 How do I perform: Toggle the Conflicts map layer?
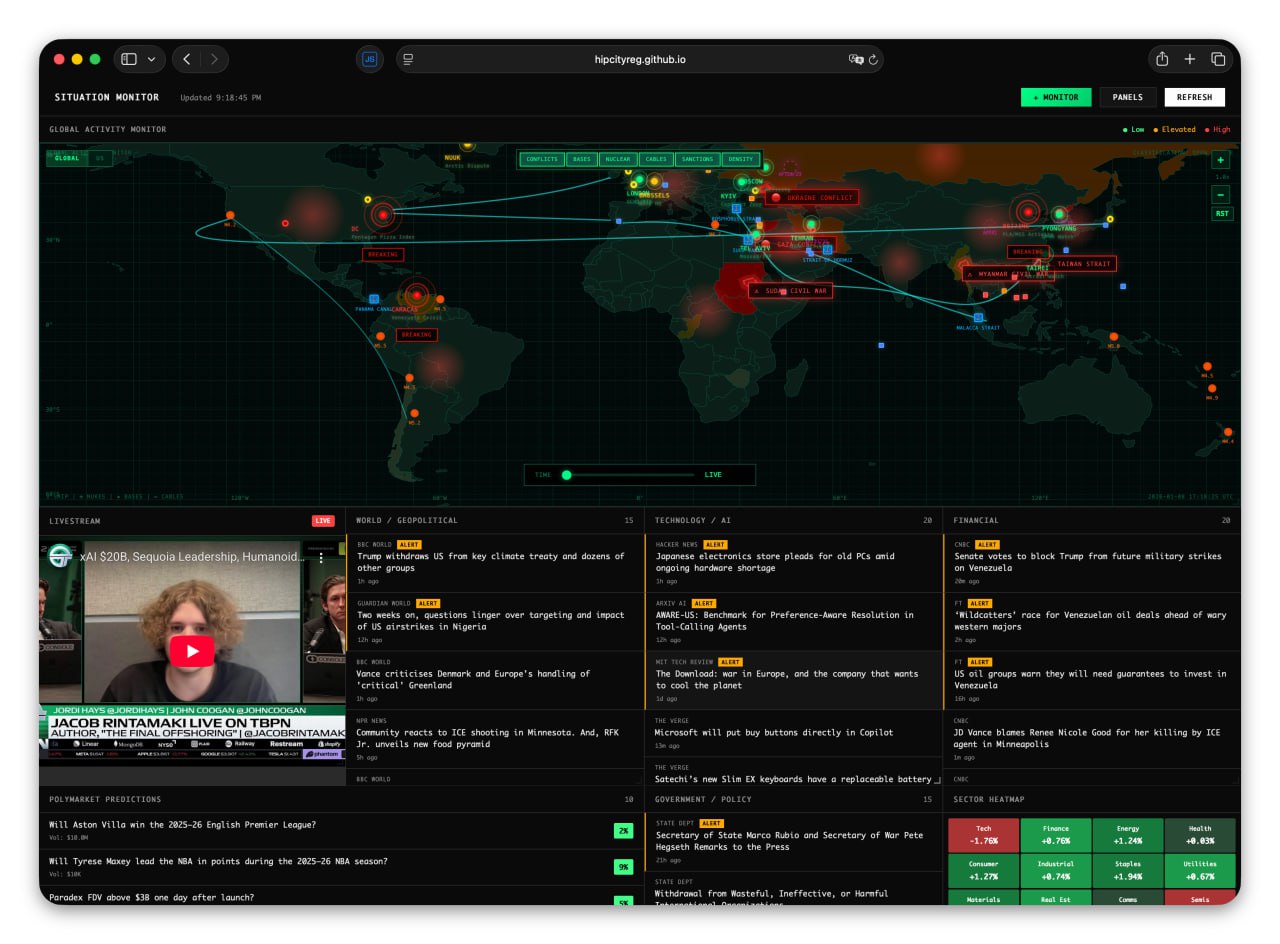pos(542,159)
